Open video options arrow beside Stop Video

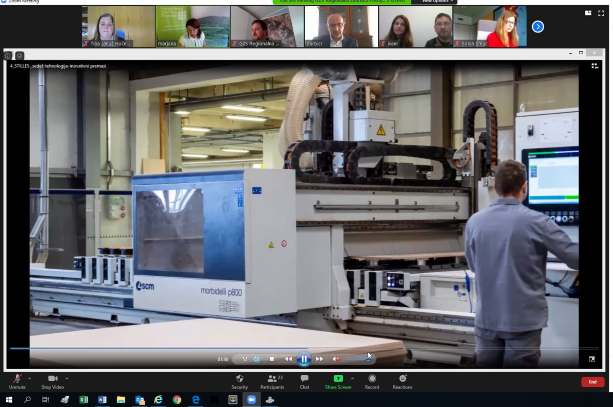(67, 378)
